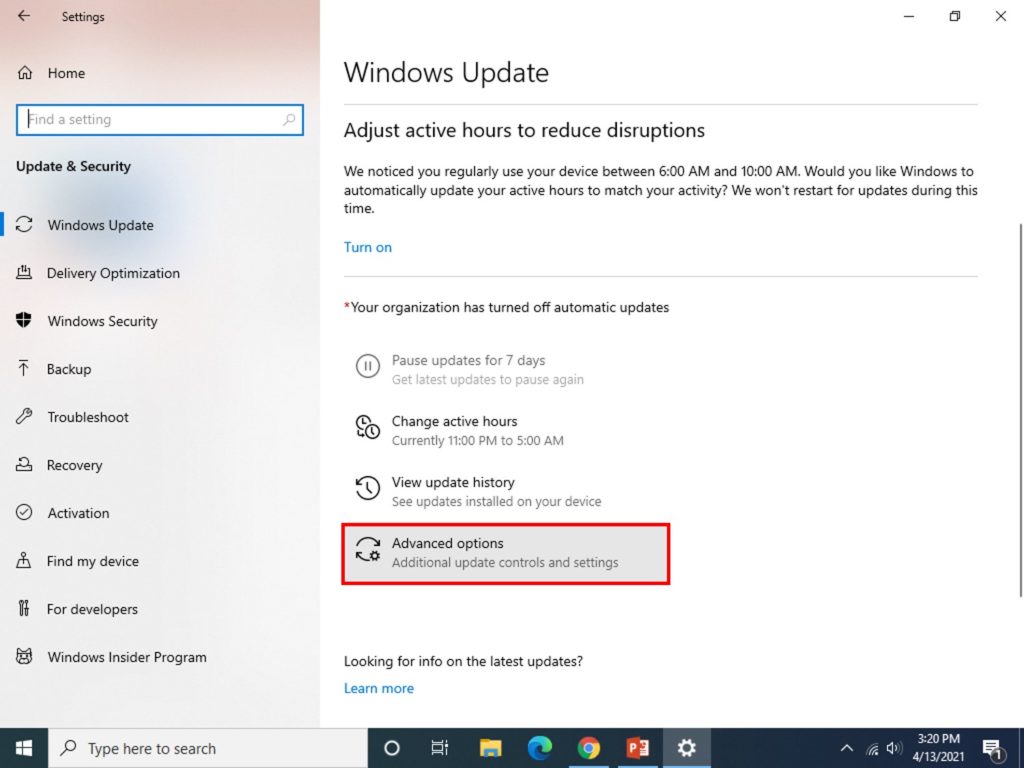This screenshot has height=768, width=1024.
Task: Launch Google Chrome from the taskbar
Action: coord(588,748)
